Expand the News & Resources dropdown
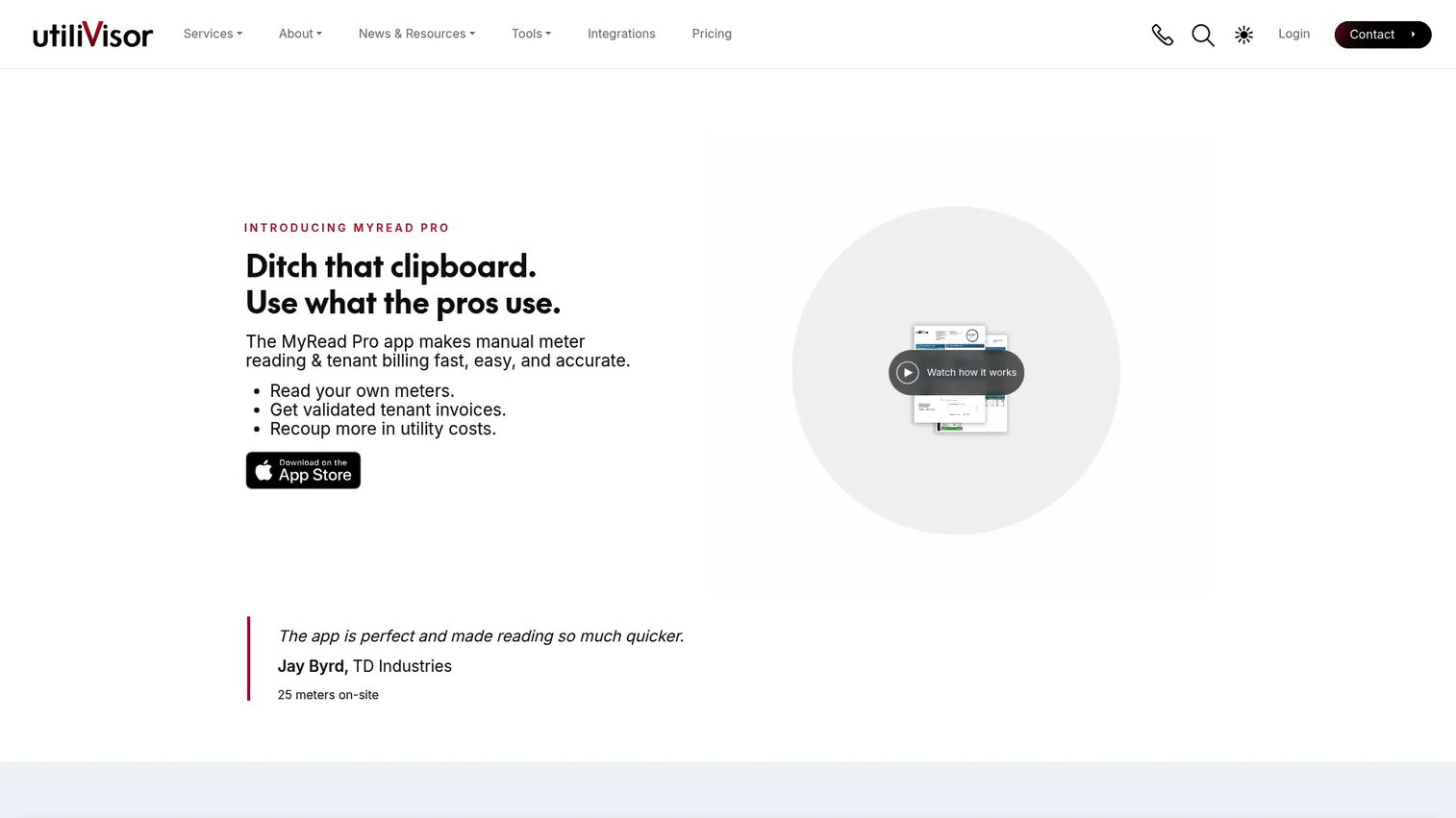This screenshot has height=818, width=1456. click(x=416, y=34)
